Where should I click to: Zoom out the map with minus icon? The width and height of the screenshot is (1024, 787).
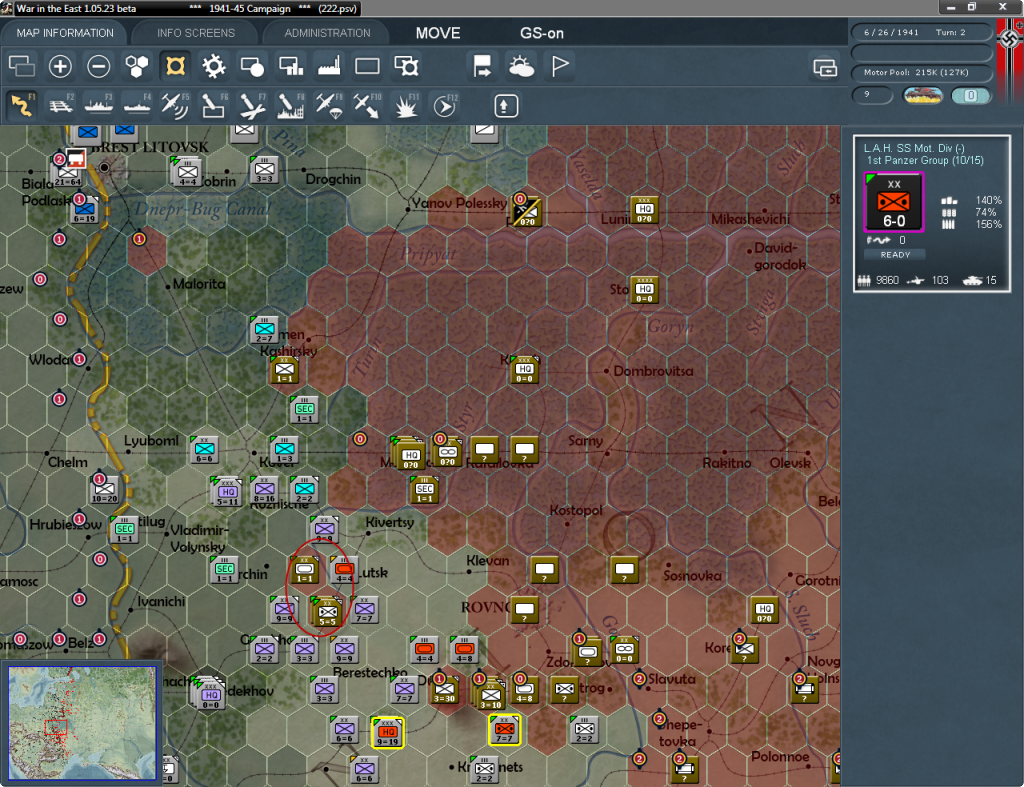click(99, 66)
